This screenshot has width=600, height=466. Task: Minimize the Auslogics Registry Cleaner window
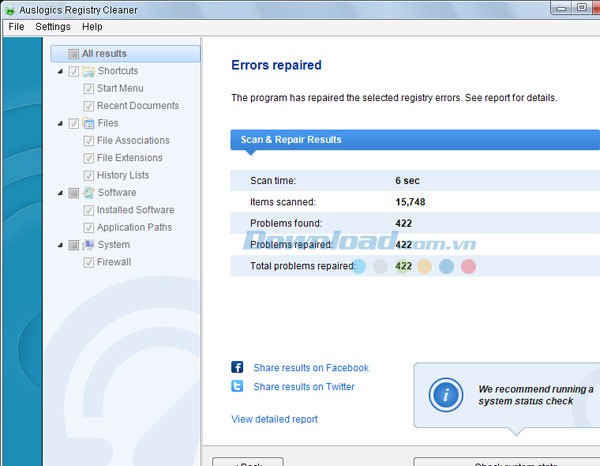561,8
